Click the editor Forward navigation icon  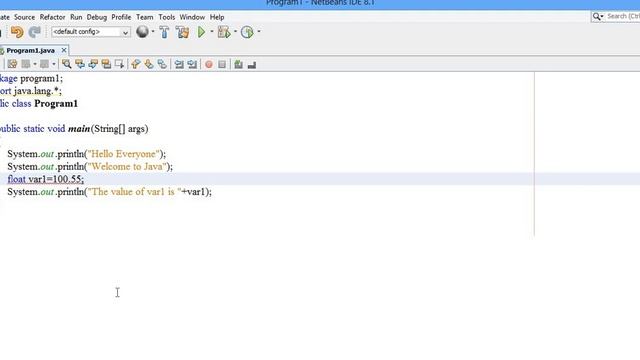tap(44, 64)
